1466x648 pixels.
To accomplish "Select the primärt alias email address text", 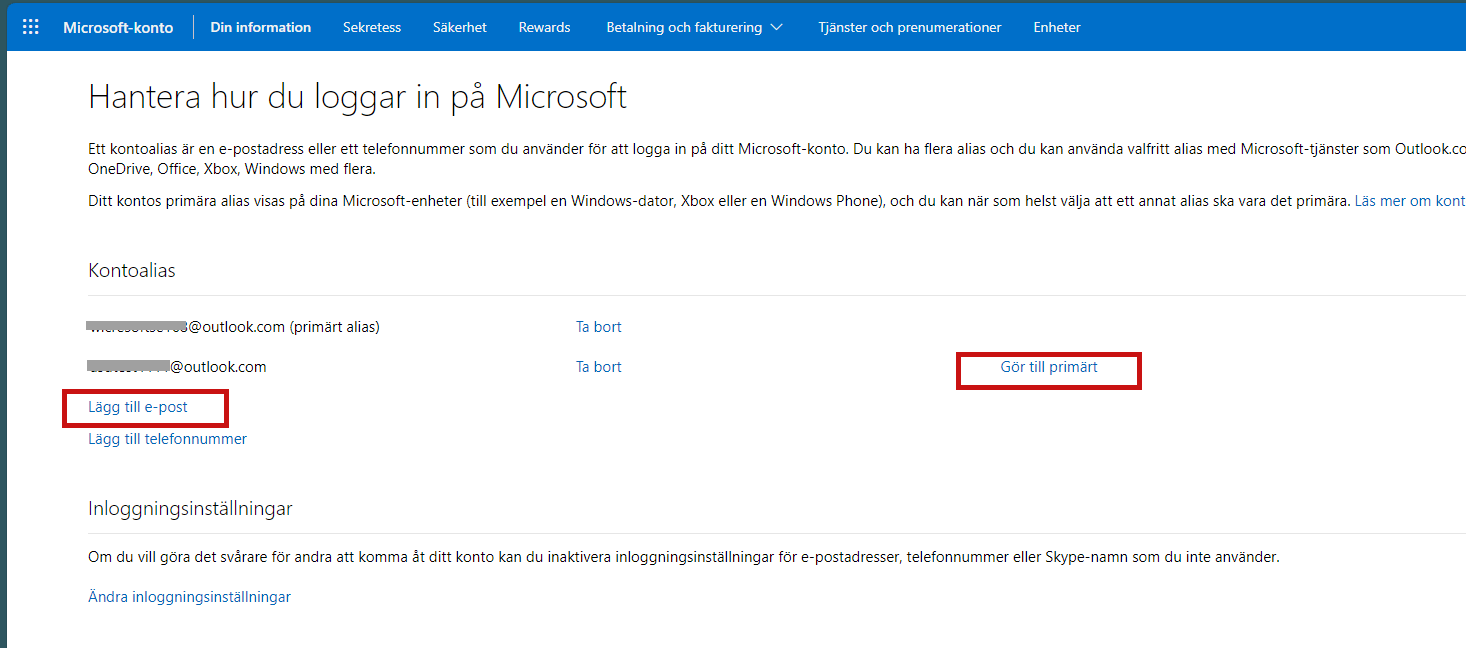I will pos(234,327).
